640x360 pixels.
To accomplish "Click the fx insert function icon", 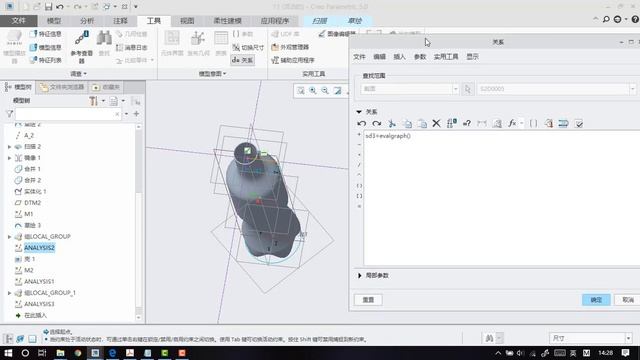I will tap(512, 123).
